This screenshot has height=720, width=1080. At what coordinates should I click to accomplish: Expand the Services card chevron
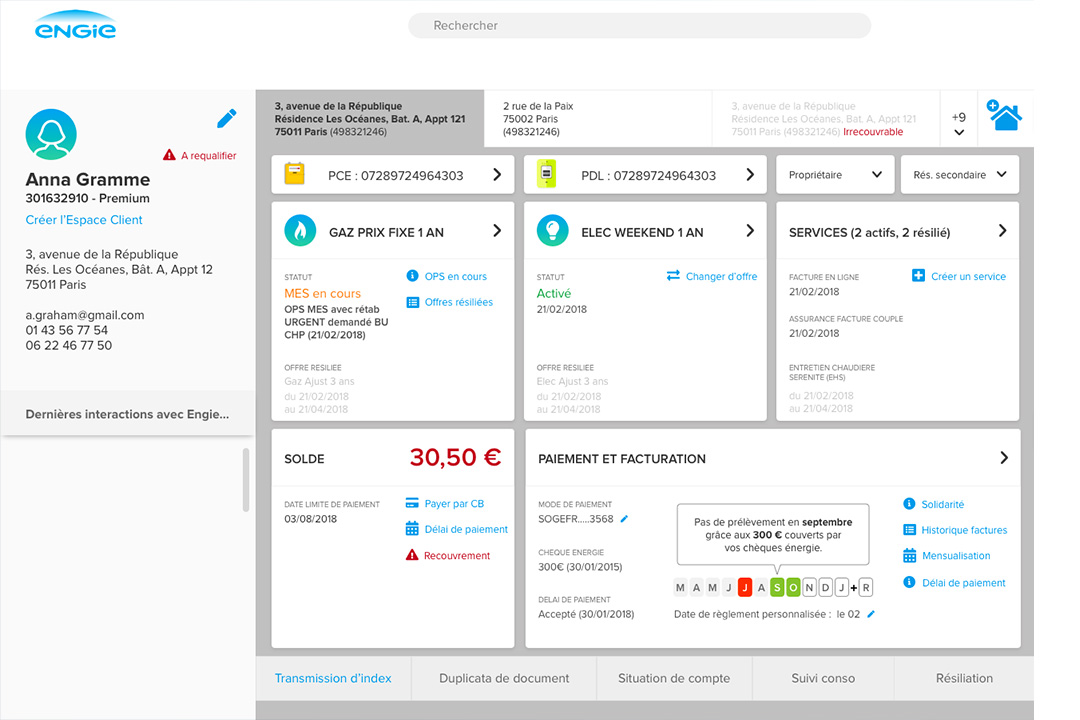pos(1002,231)
